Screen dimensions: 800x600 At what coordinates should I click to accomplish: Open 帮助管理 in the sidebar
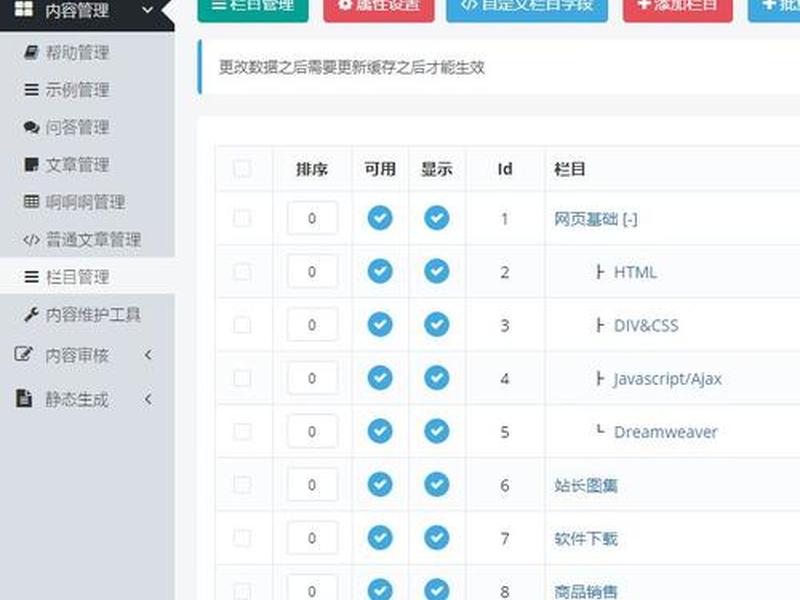pos(78,52)
